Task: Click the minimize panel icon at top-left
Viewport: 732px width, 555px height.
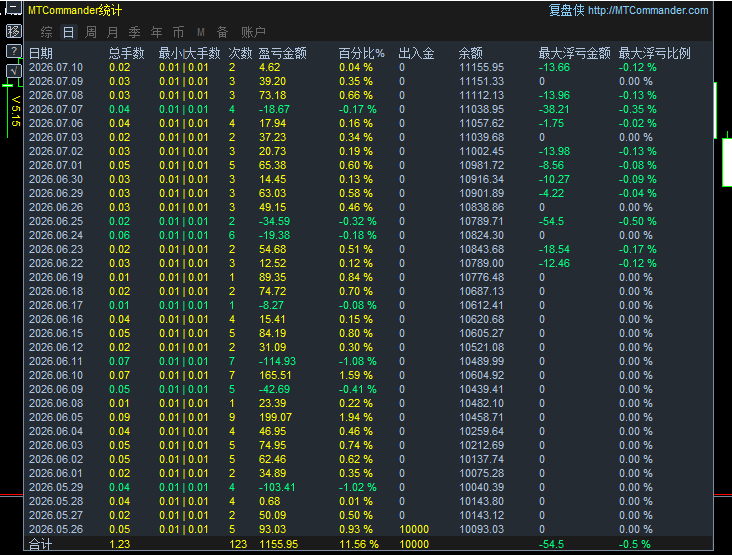Action: coord(14,8)
